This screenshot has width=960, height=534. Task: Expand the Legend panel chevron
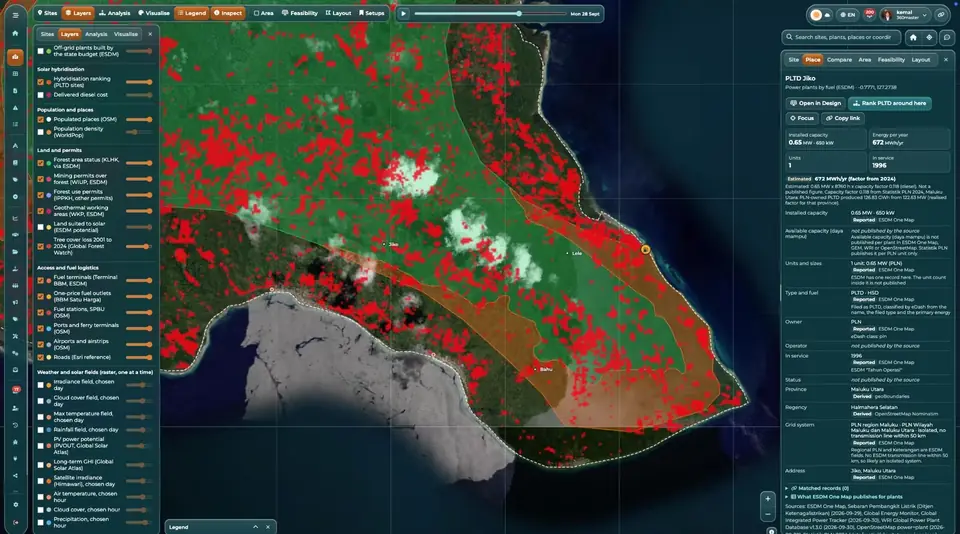[255, 527]
